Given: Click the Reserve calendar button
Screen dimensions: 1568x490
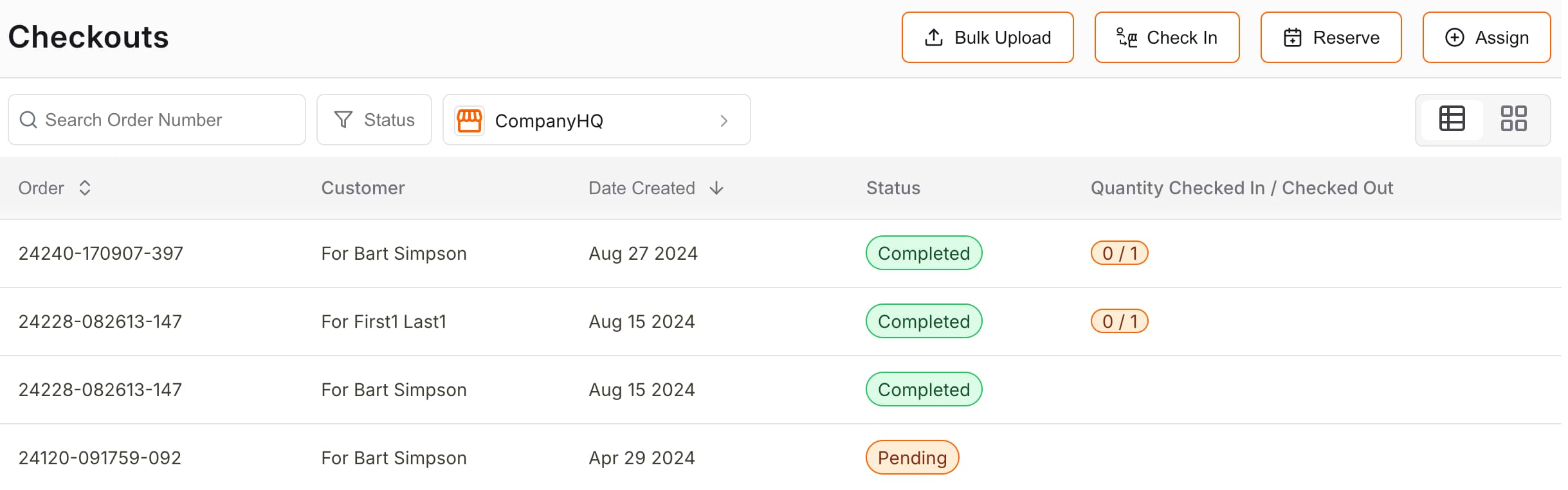Looking at the screenshot, I should pos(1331,37).
